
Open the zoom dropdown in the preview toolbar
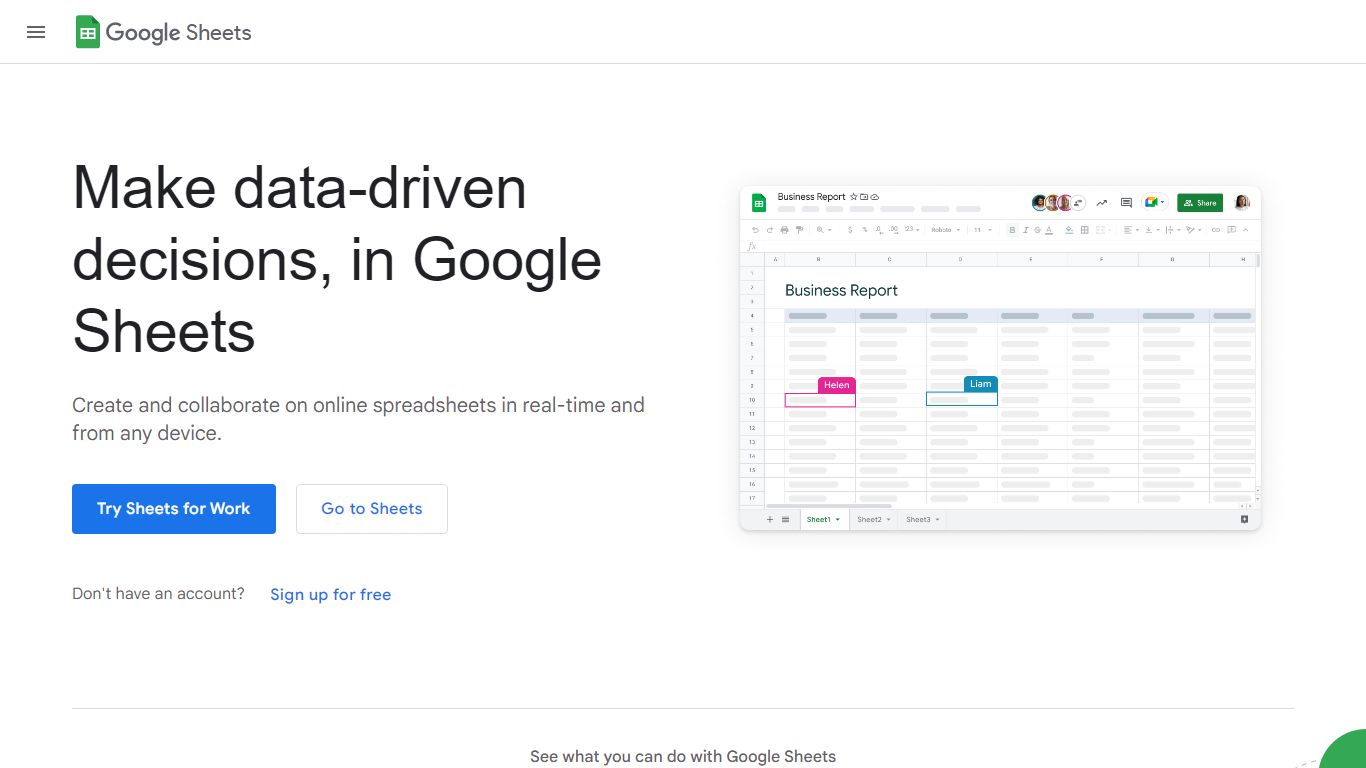coord(824,230)
